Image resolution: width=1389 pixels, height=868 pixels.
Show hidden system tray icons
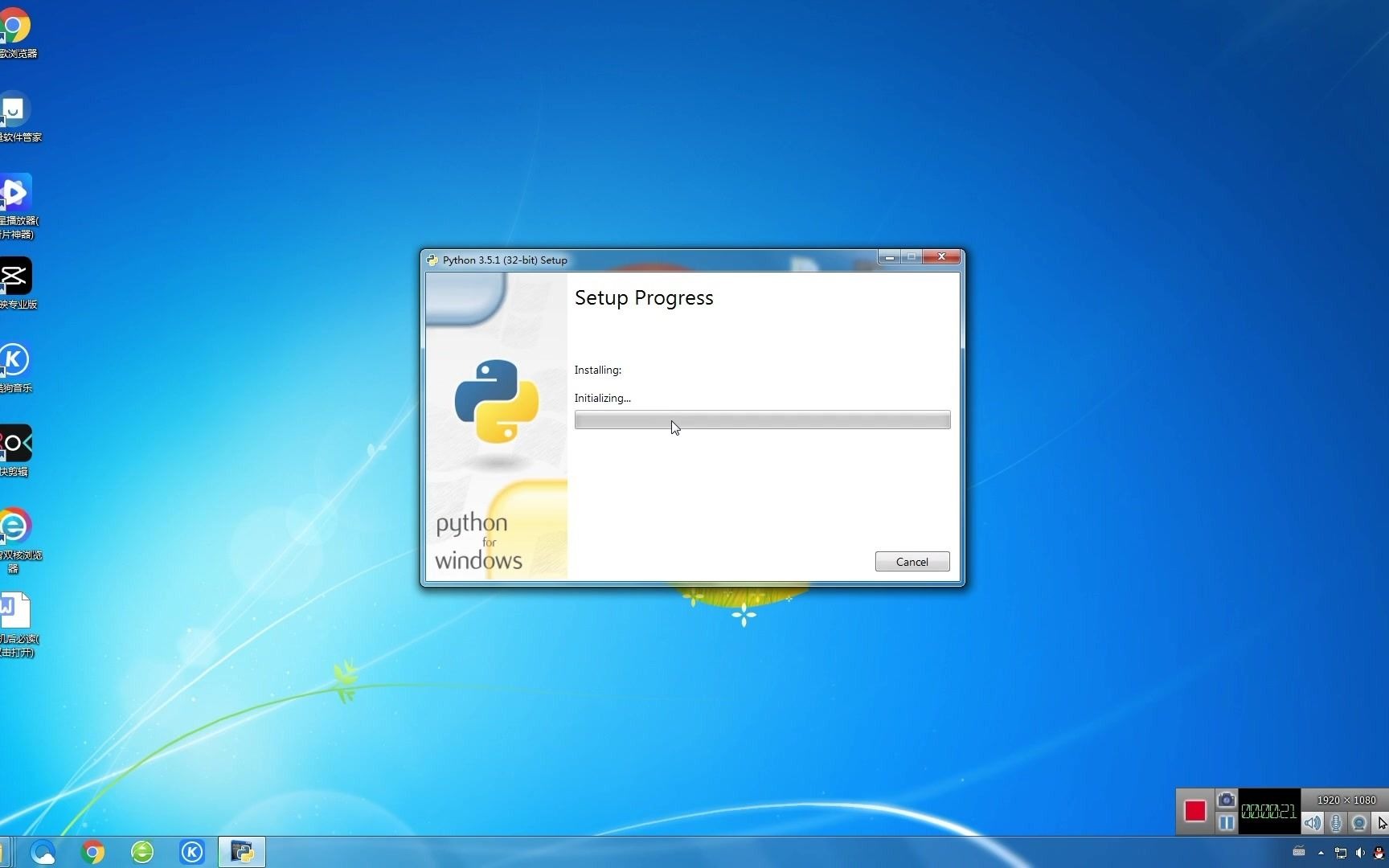point(1321,853)
